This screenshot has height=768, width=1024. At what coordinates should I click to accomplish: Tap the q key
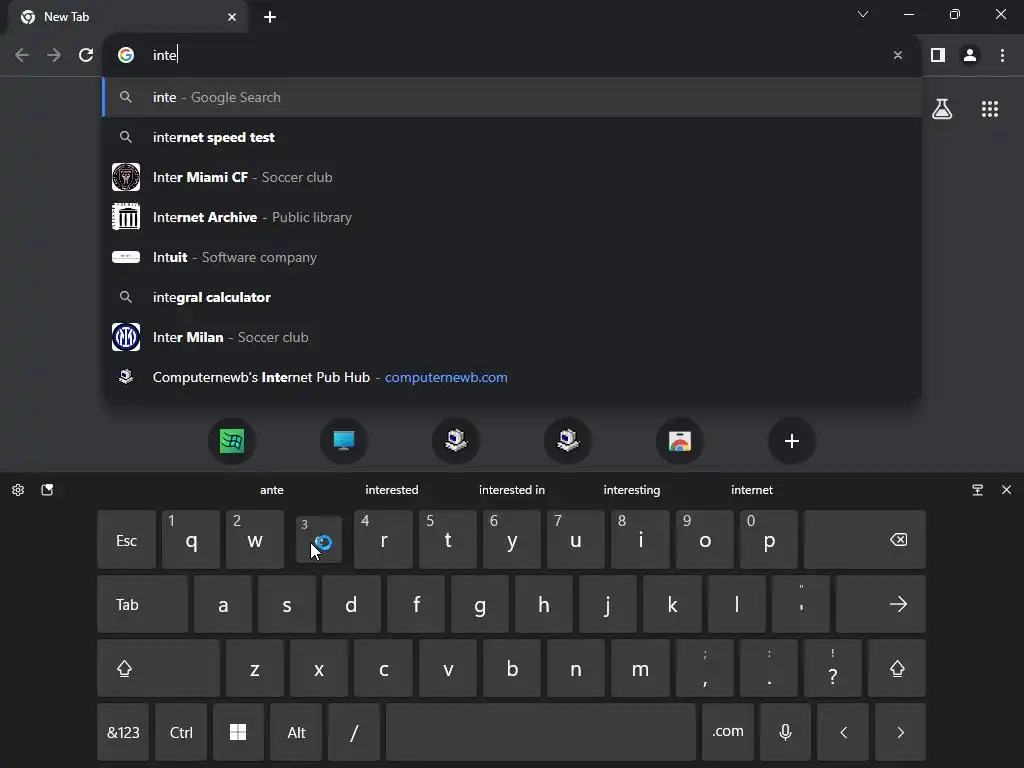(191, 540)
